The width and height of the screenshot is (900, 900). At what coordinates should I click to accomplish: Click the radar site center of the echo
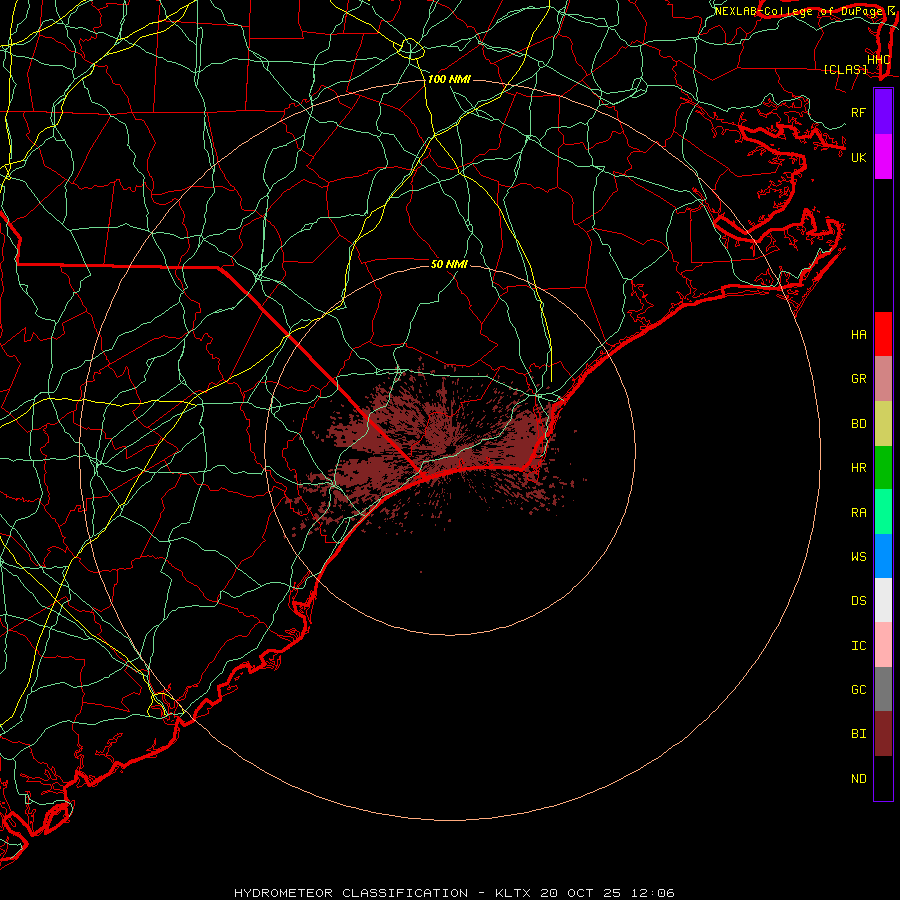[x=450, y=450]
